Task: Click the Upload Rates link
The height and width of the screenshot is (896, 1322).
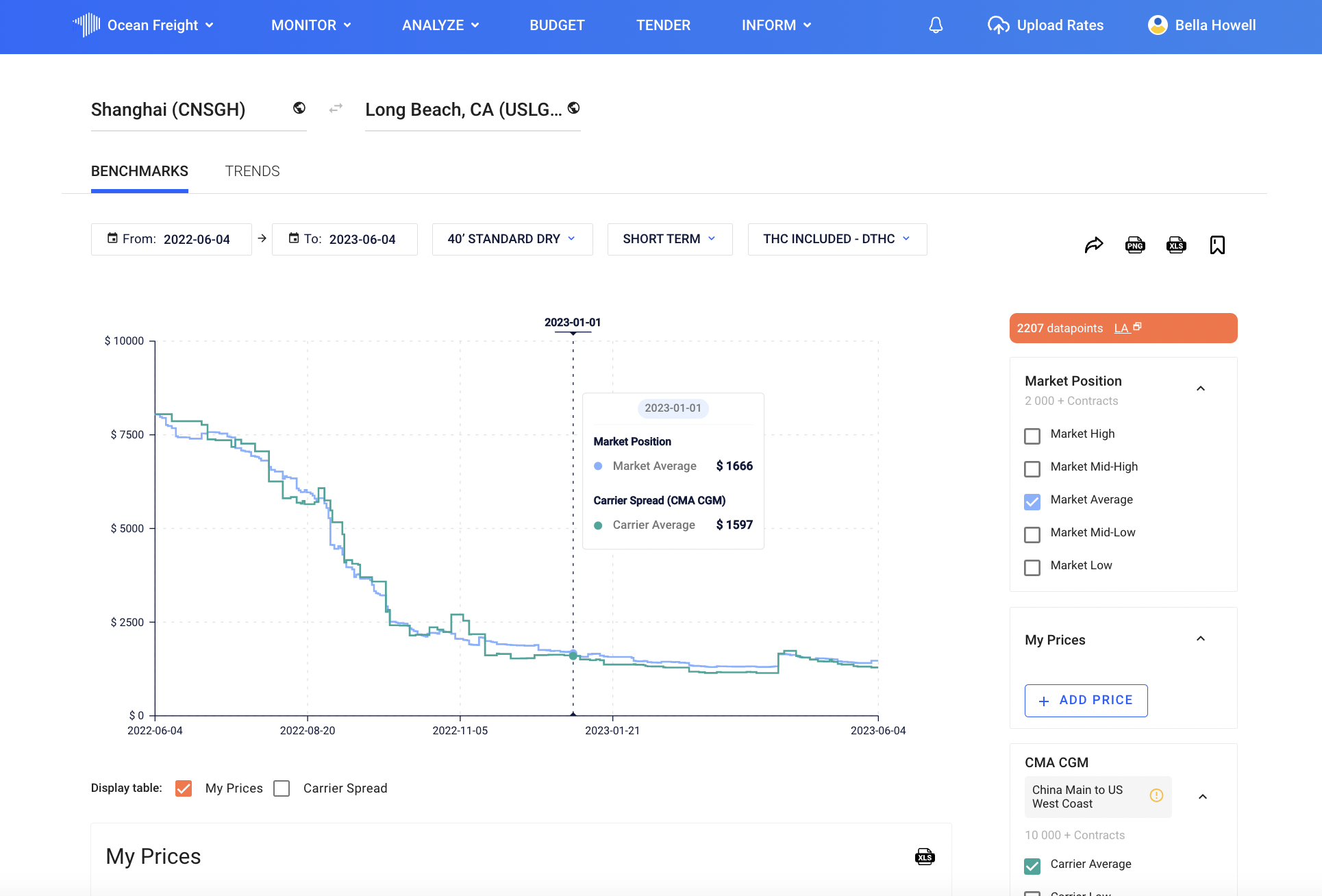Action: pyautogui.click(x=1060, y=25)
